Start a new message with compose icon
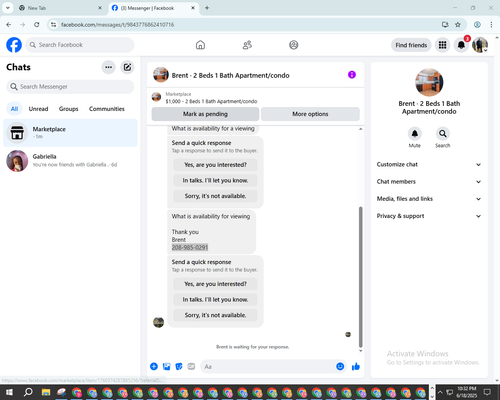Image resolution: width=500 pixels, height=400 pixels. pos(127,67)
